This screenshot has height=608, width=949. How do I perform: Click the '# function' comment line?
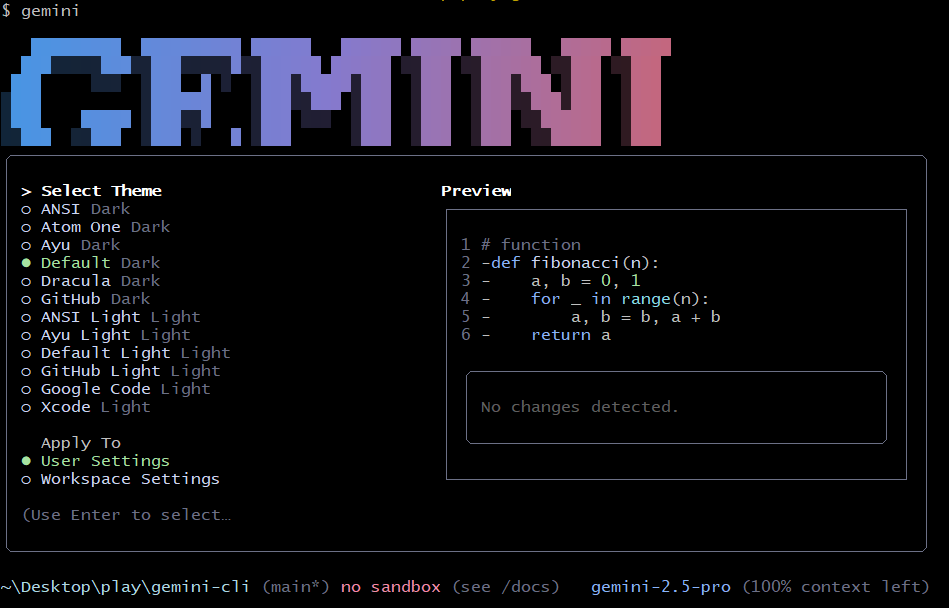tap(531, 245)
